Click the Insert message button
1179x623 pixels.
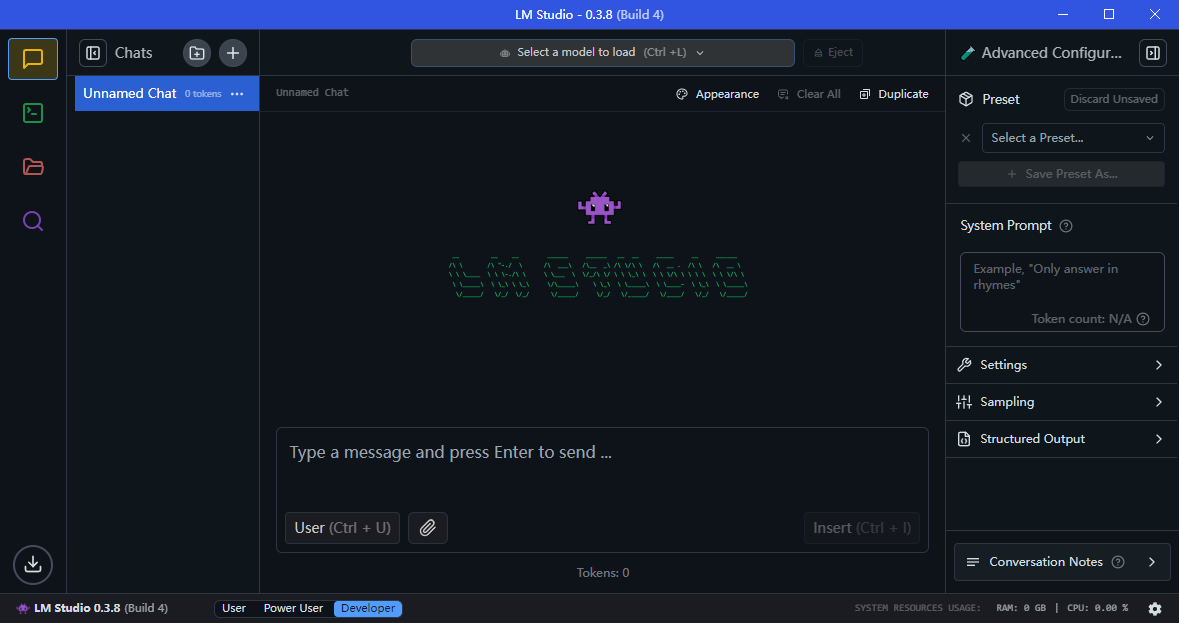point(862,528)
